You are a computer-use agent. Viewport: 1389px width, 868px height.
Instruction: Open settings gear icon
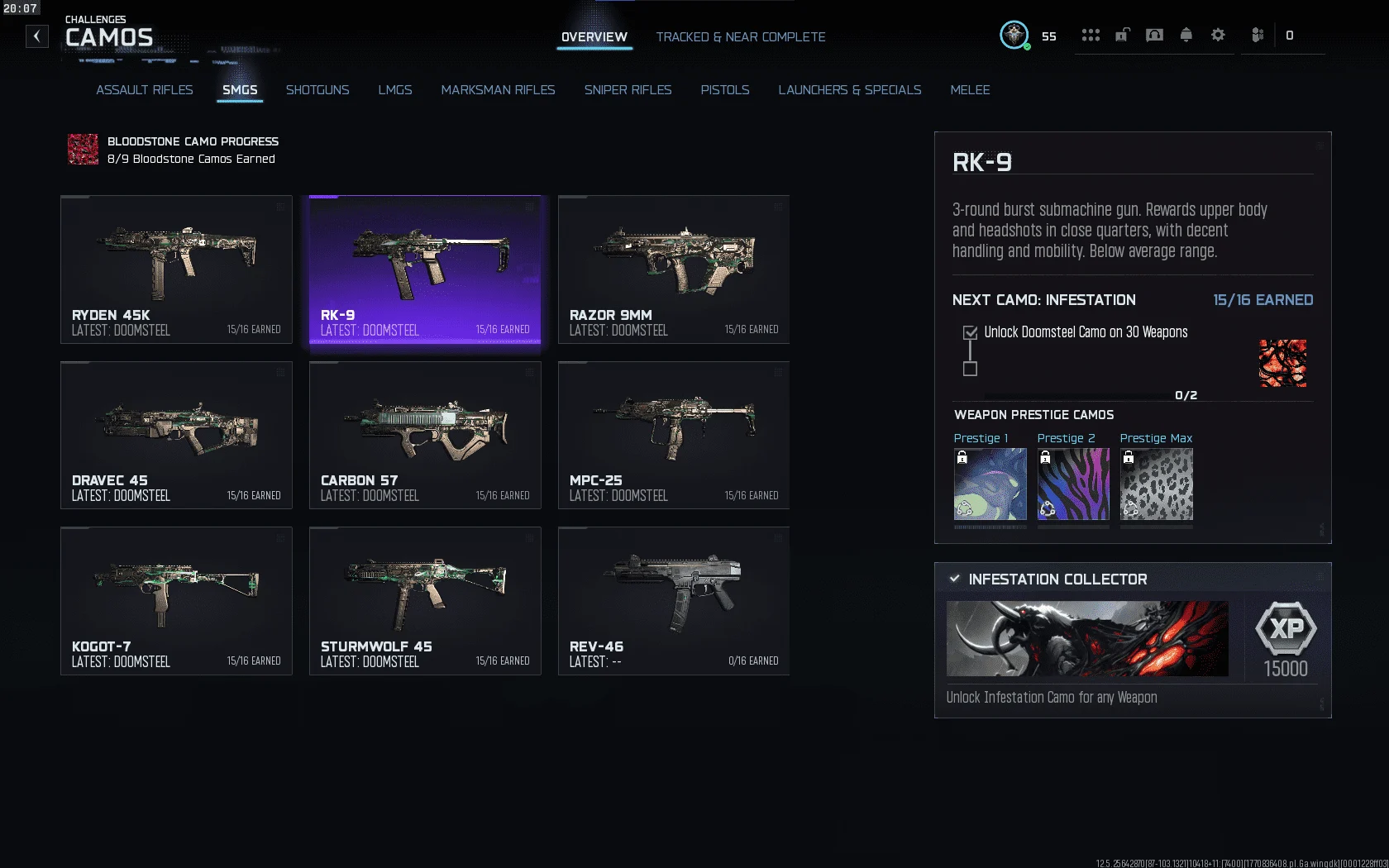coord(1218,35)
